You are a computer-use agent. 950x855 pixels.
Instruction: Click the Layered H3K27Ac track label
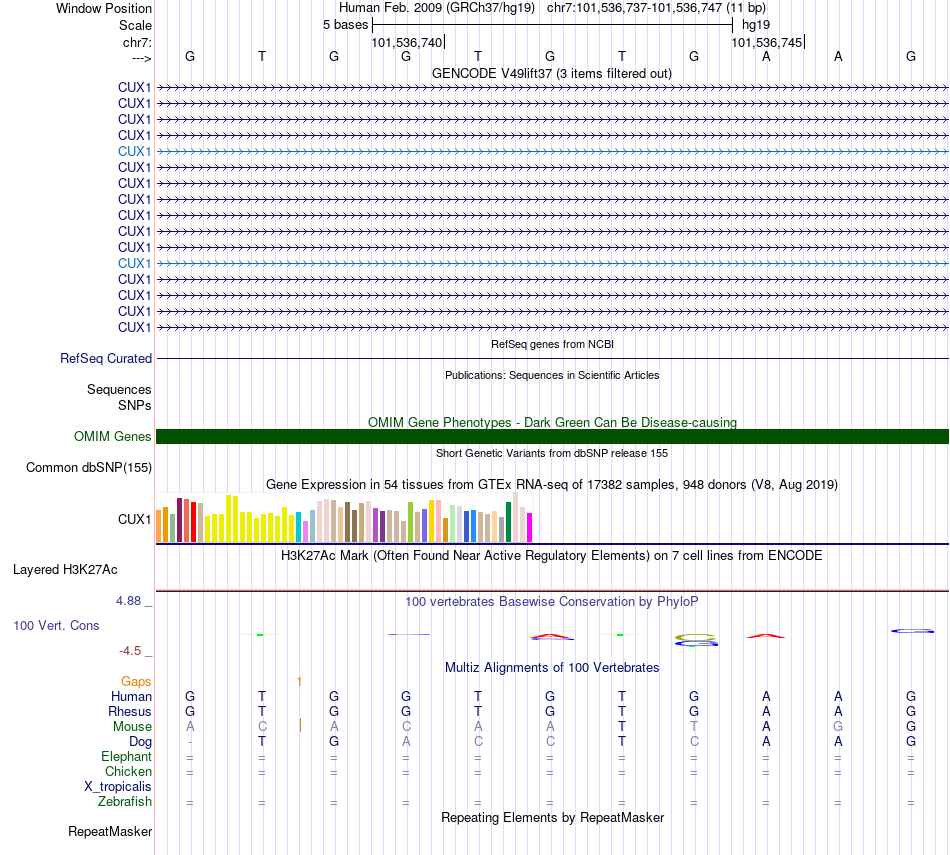pos(65,570)
